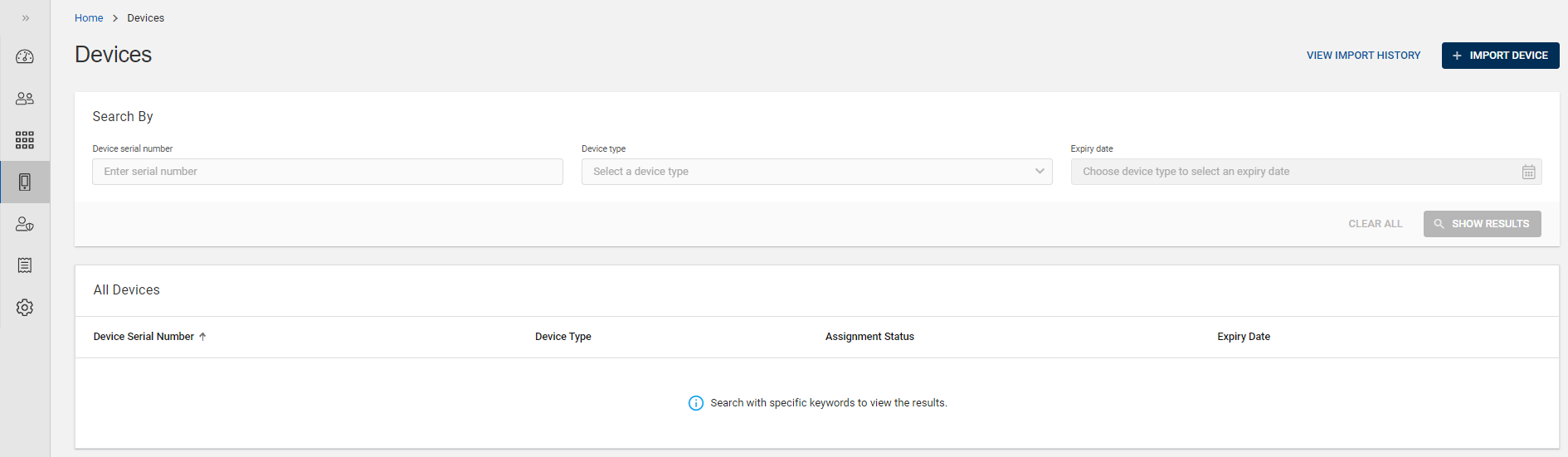1568x457 pixels.
Task: Open the settings gear icon in sidebar
Action: pyautogui.click(x=25, y=308)
